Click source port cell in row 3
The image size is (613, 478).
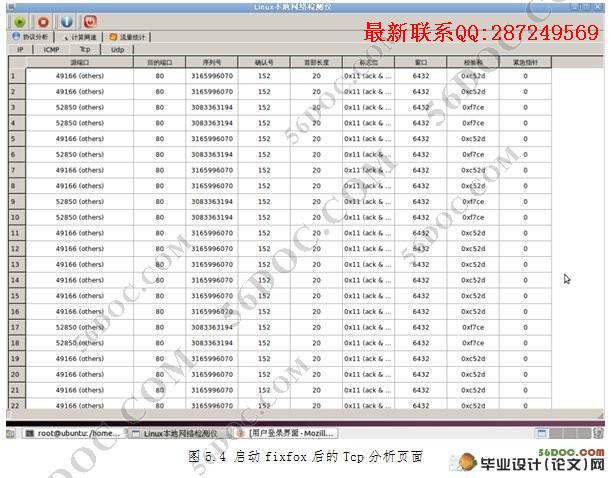pos(80,107)
